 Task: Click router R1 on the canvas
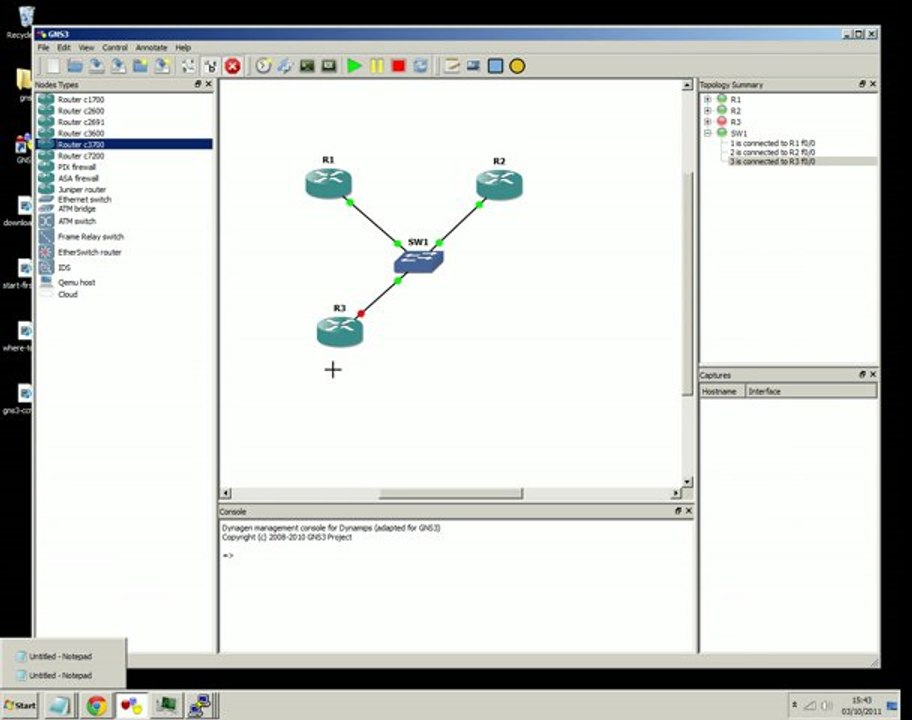329,183
